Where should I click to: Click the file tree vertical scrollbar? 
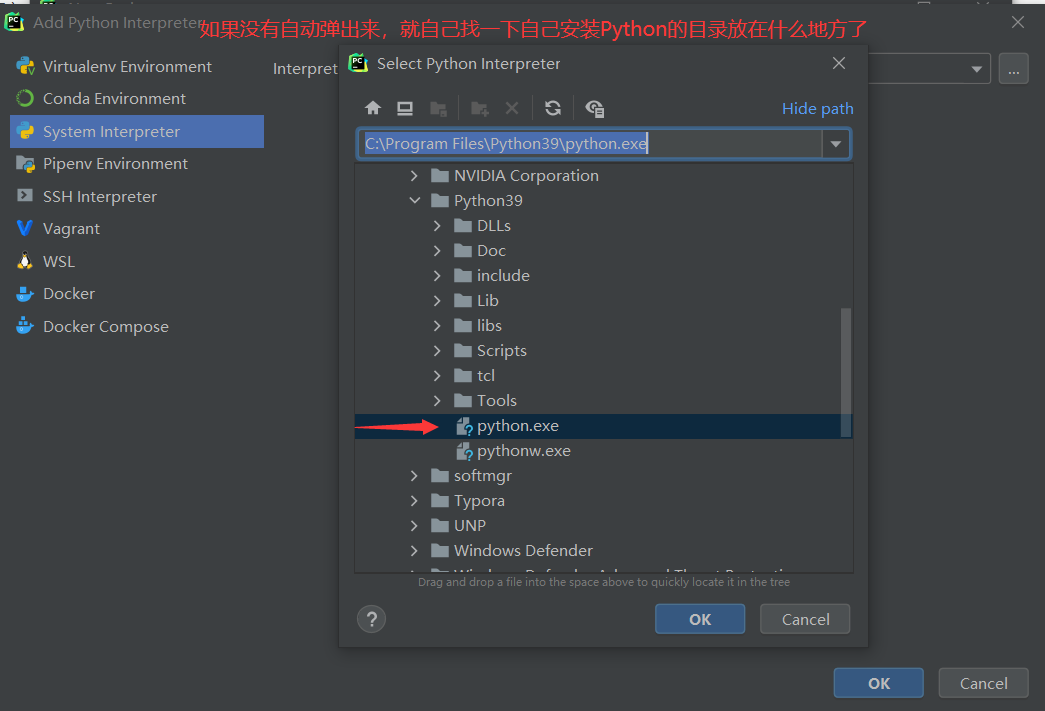click(846, 372)
